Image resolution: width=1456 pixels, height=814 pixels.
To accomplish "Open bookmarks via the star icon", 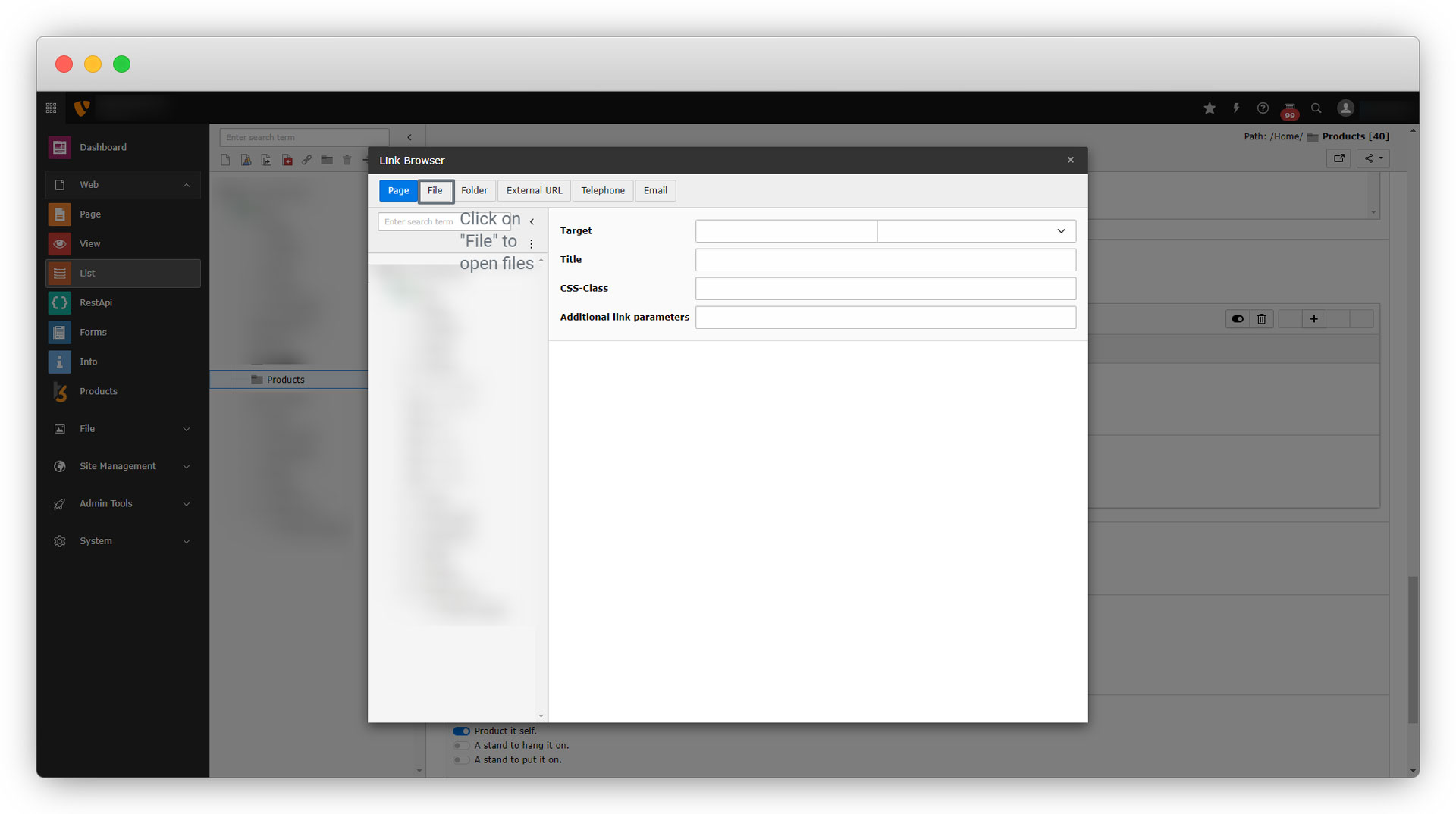I will pos(1210,108).
